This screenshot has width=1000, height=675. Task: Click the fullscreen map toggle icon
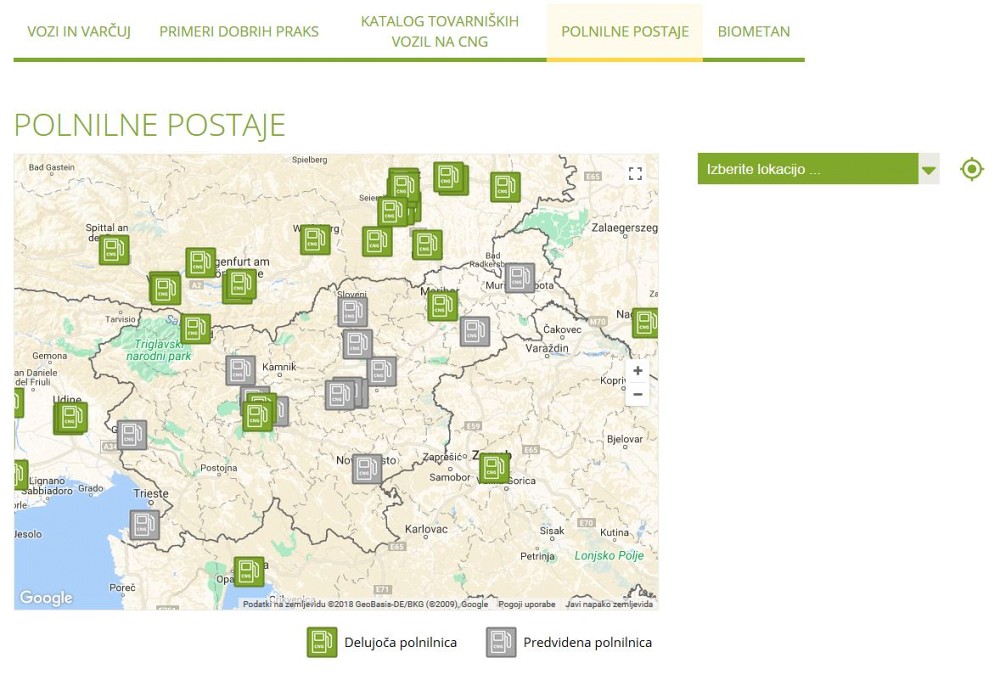click(x=635, y=174)
